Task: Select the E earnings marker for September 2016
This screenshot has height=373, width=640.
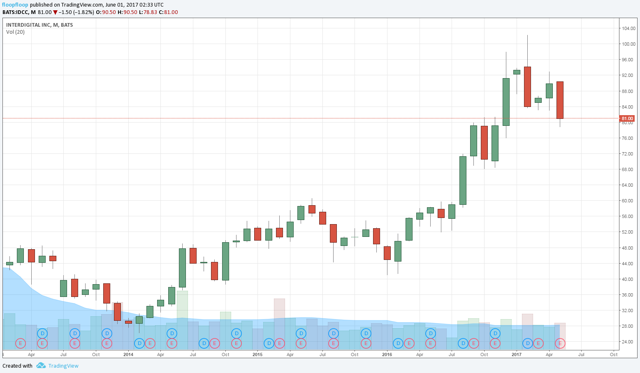Action: 473,343
